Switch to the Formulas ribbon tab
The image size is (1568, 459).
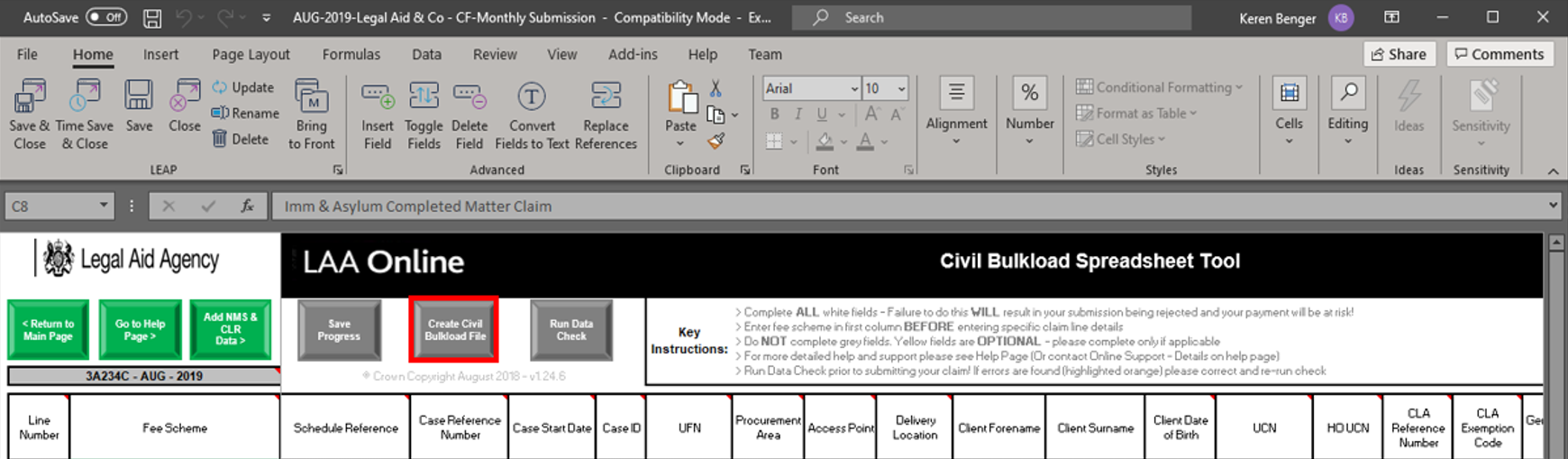(x=351, y=54)
